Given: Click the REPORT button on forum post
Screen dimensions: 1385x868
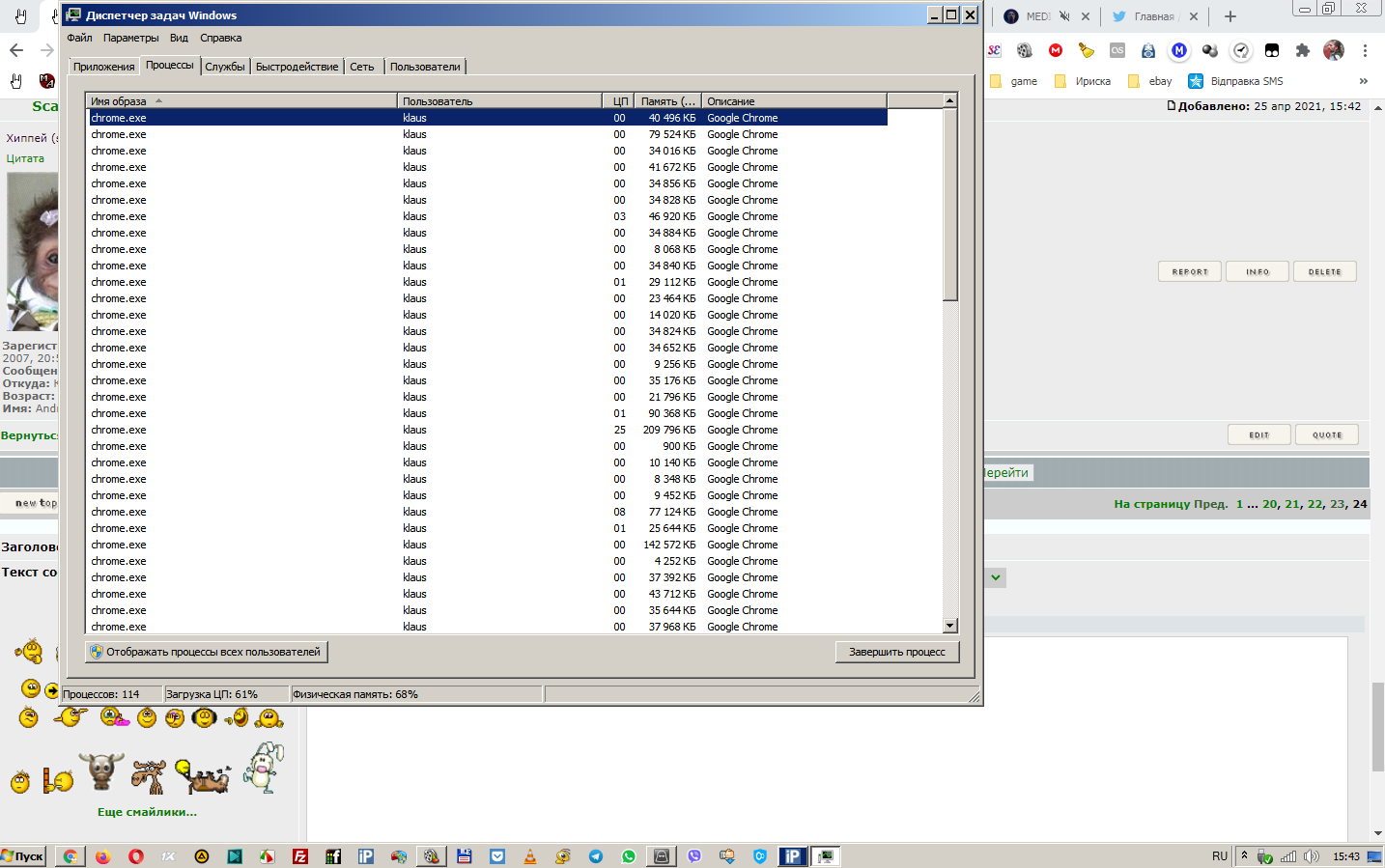Looking at the screenshot, I should coord(1190,271).
